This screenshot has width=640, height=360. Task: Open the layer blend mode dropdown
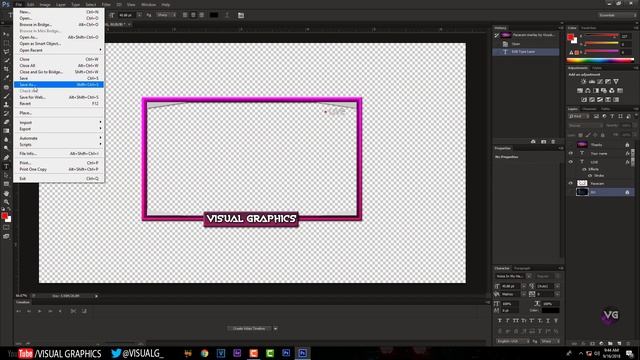click(x=585, y=126)
